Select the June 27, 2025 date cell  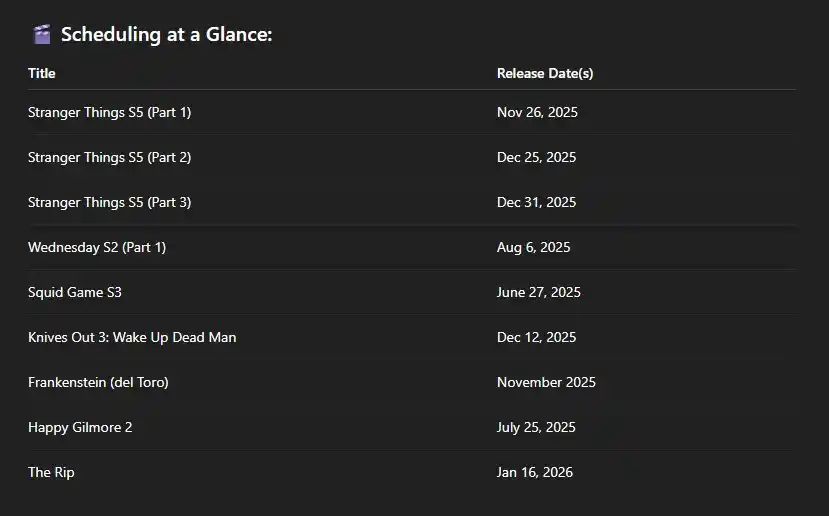click(x=539, y=292)
